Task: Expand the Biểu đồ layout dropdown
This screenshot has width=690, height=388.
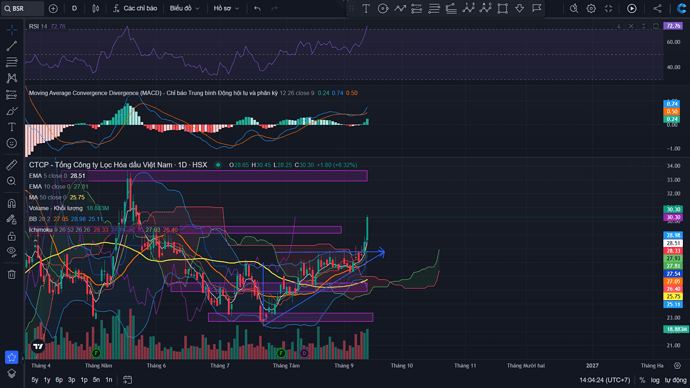Action: (184, 8)
